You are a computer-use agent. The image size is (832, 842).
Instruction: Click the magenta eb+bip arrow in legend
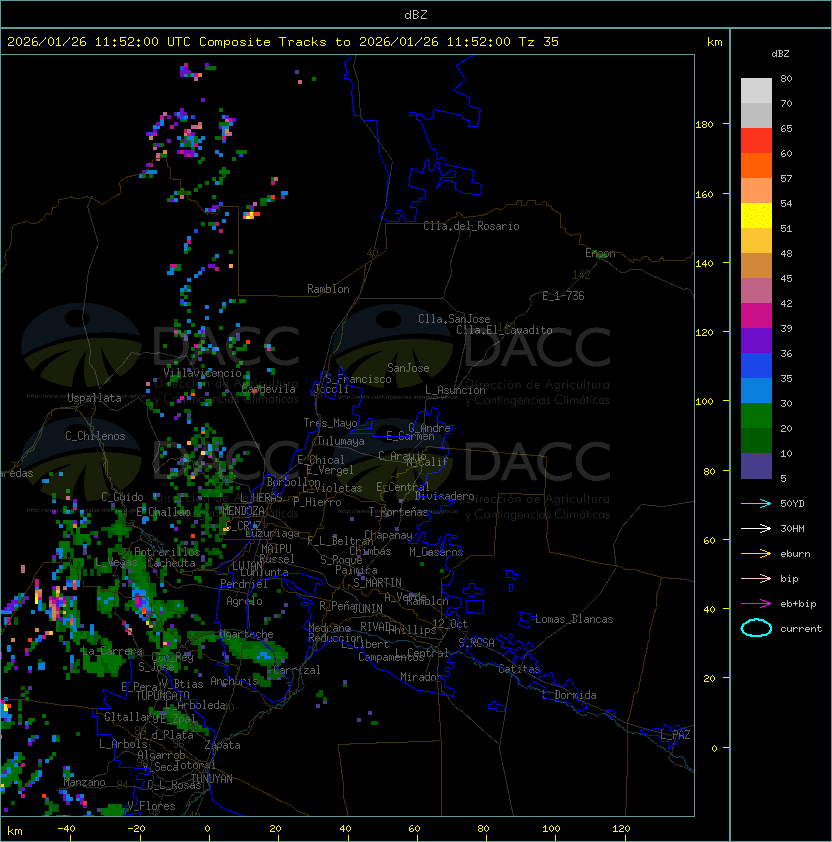pos(756,604)
